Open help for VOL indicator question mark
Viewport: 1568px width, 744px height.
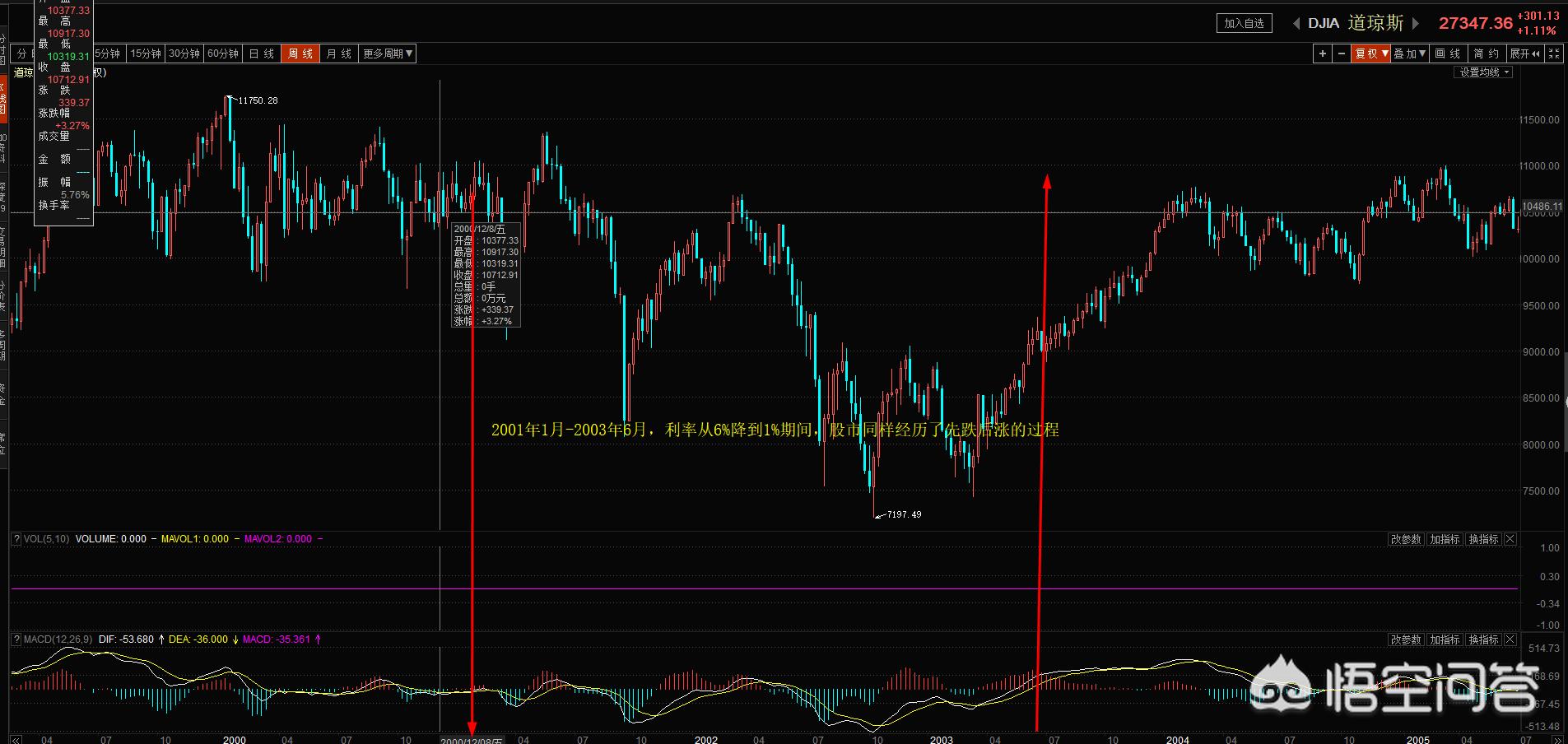point(16,539)
